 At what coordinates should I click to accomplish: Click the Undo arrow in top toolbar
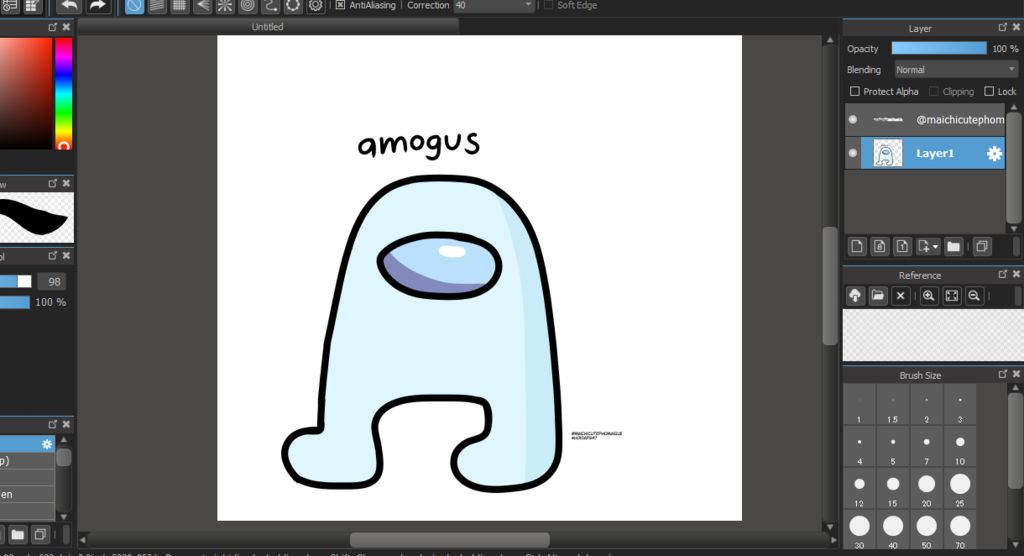point(69,6)
